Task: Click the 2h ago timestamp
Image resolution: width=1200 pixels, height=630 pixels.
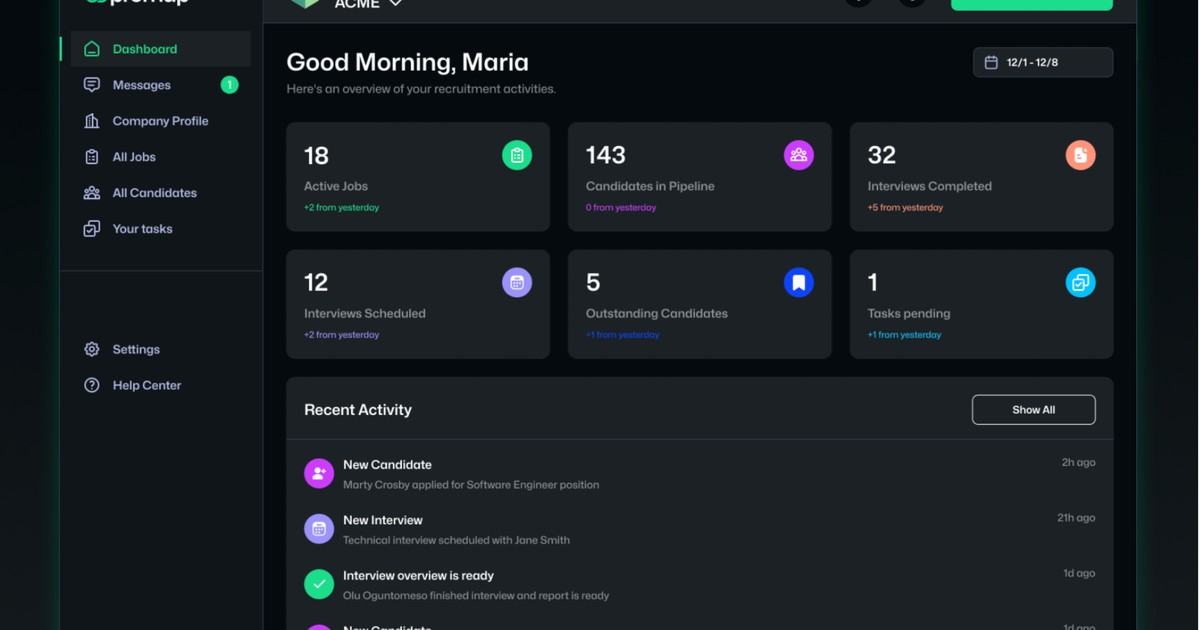Action: click(1079, 463)
